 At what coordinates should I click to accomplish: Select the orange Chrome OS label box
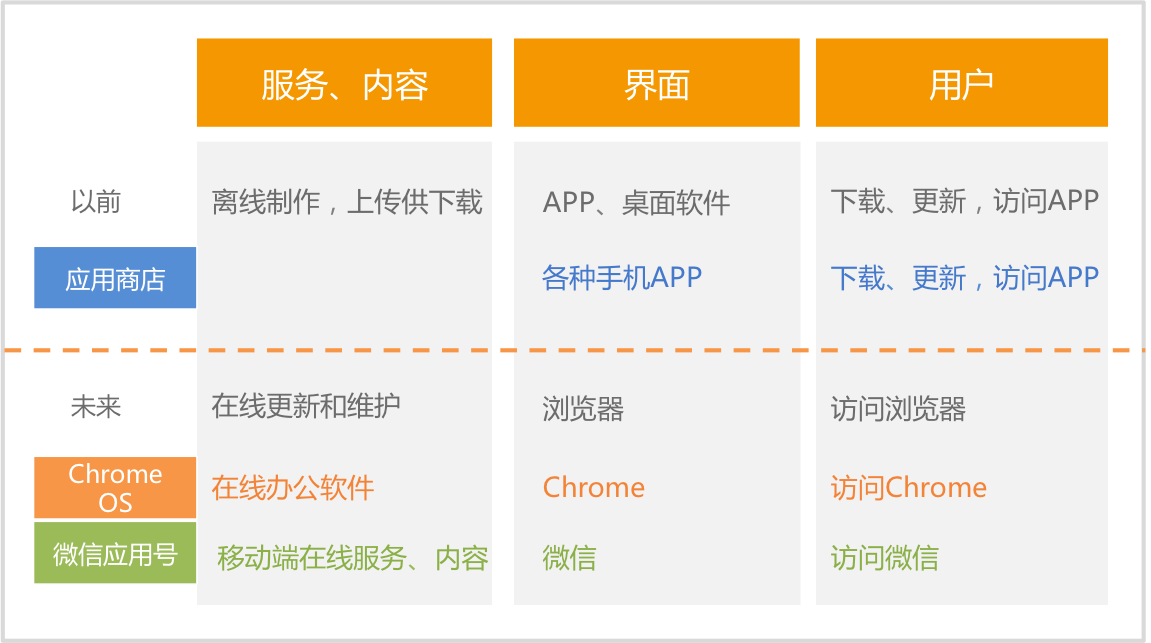coord(115,488)
